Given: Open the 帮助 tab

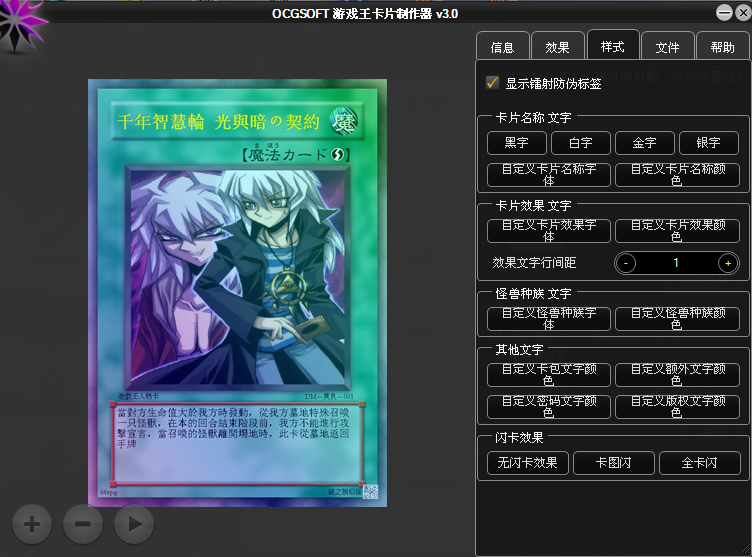Looking at the screenshot, I should click(722, 47).
